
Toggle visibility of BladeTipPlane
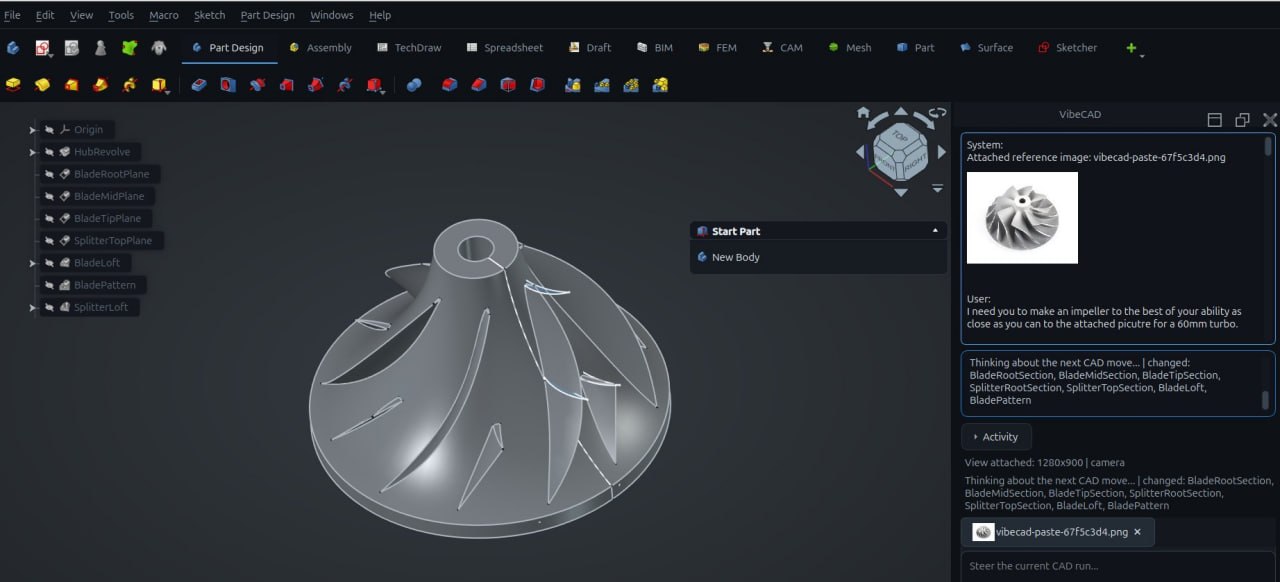pos(49,218)
